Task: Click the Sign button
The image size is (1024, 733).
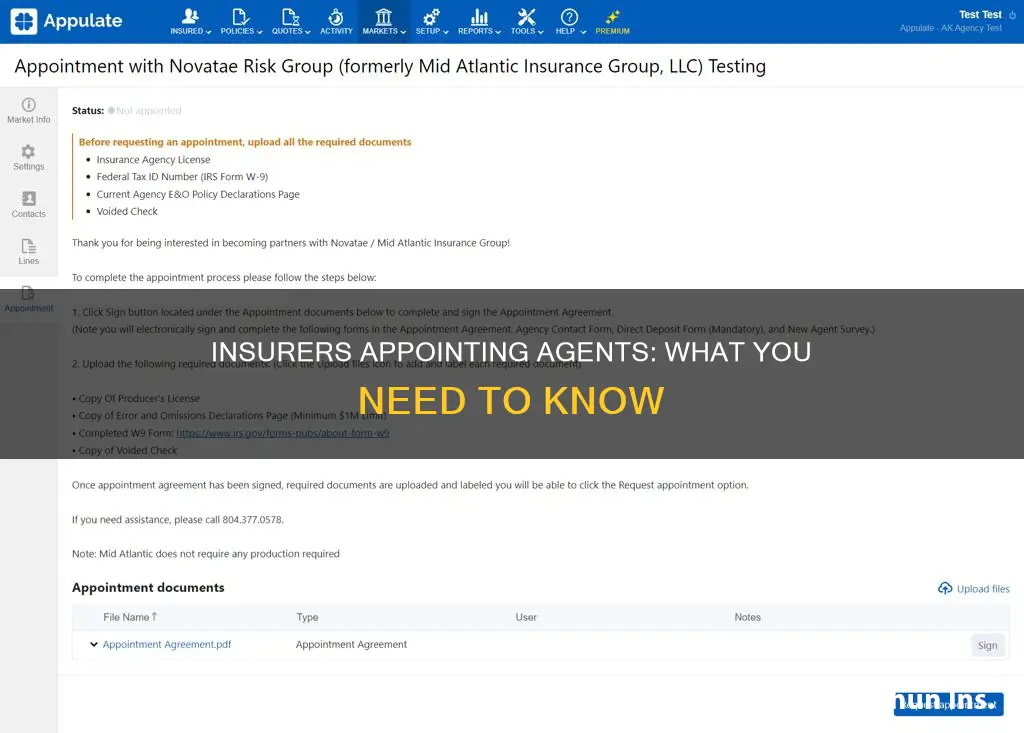Action: tap(987, 645)
